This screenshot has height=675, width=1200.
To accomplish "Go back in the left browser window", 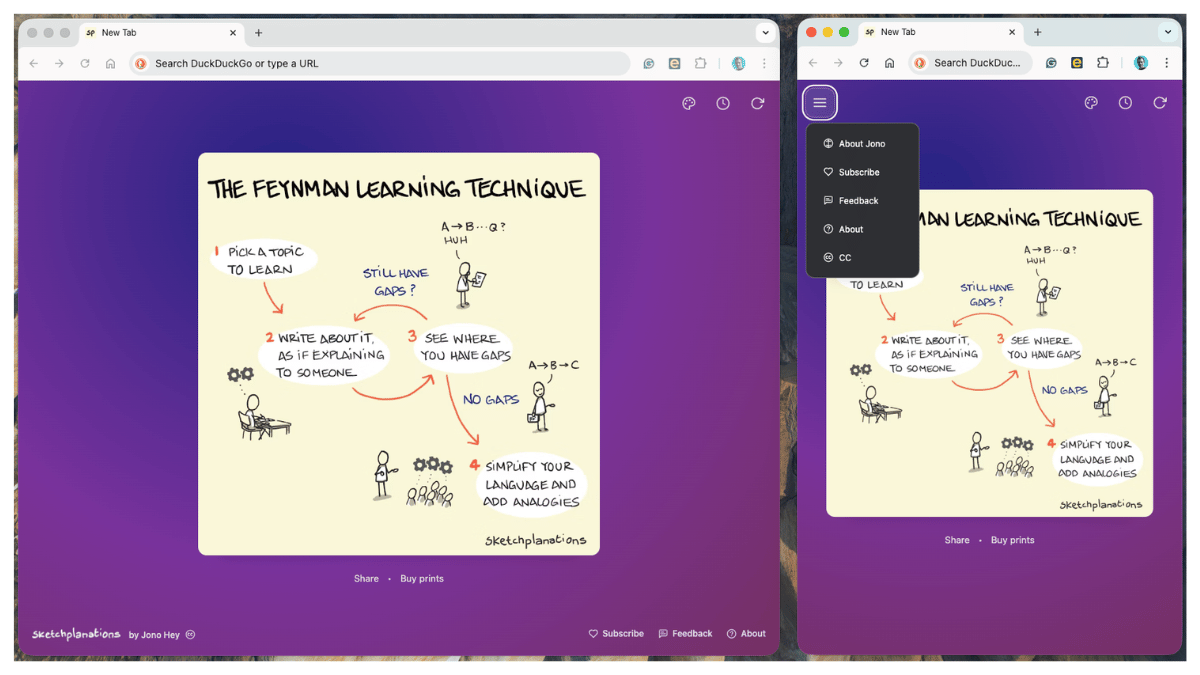I will point(33,63).
